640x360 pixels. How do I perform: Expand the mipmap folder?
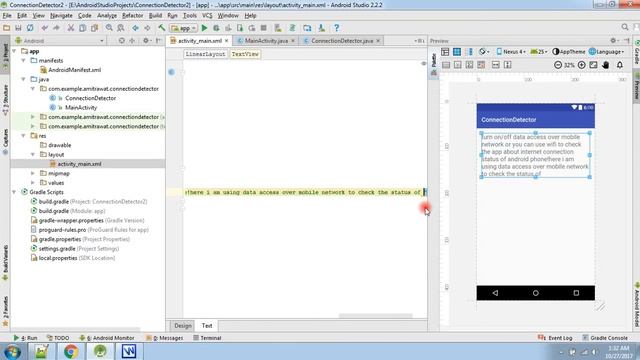coord(33,173)
